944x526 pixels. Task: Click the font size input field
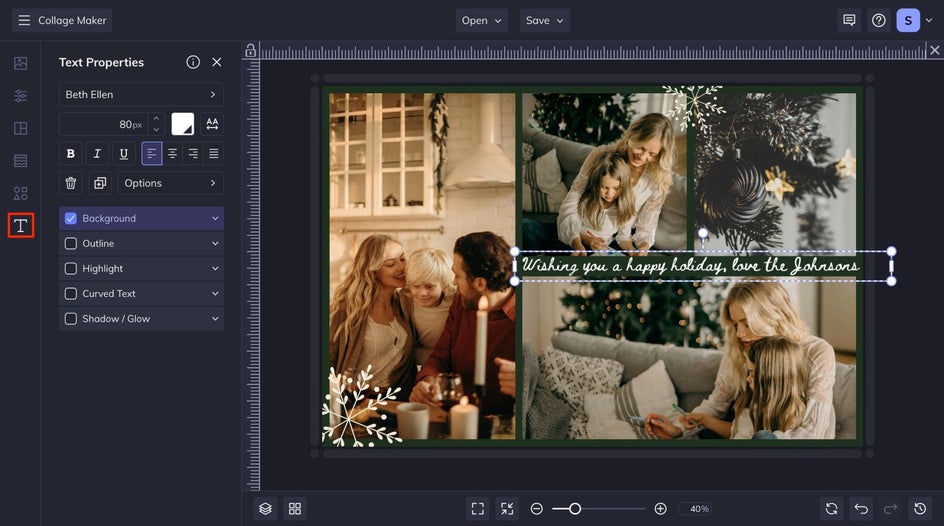(102, 124)
